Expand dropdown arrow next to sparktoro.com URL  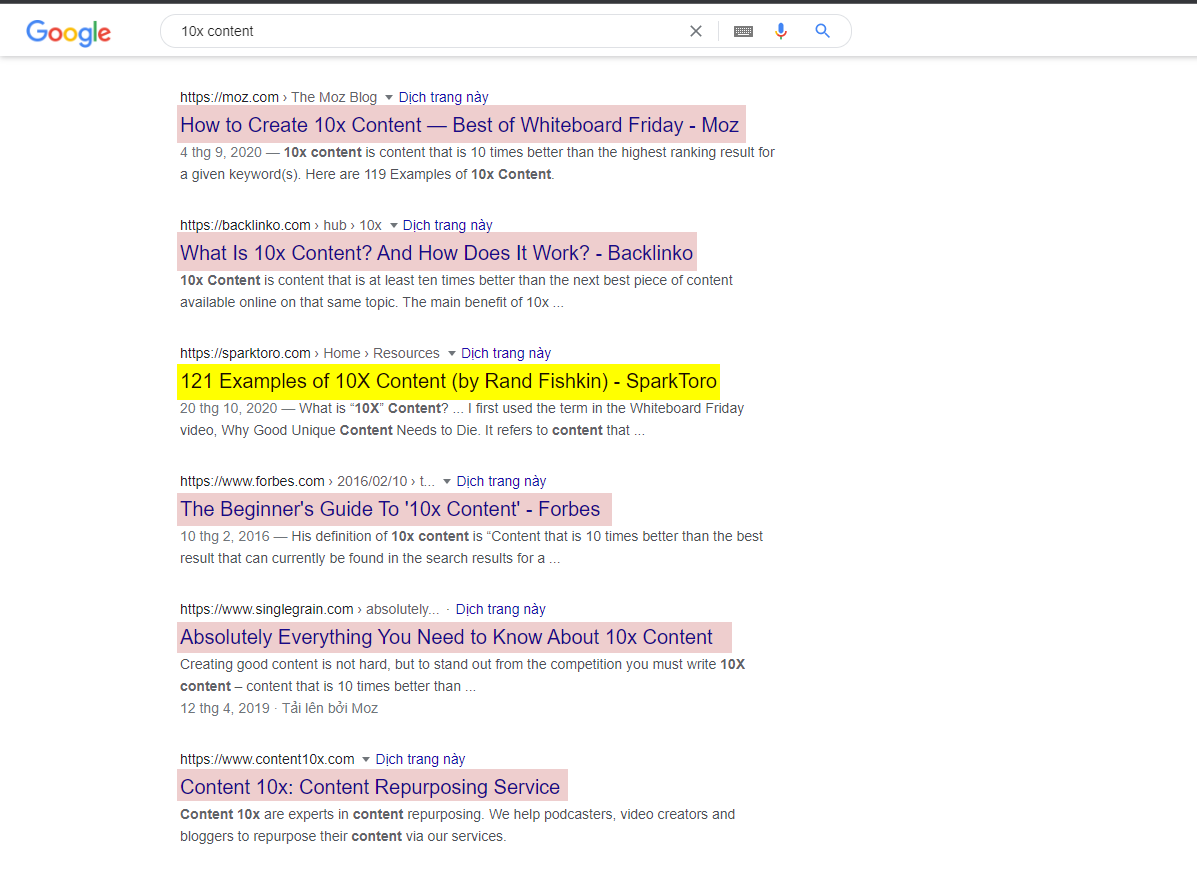(x=452, y=354)
